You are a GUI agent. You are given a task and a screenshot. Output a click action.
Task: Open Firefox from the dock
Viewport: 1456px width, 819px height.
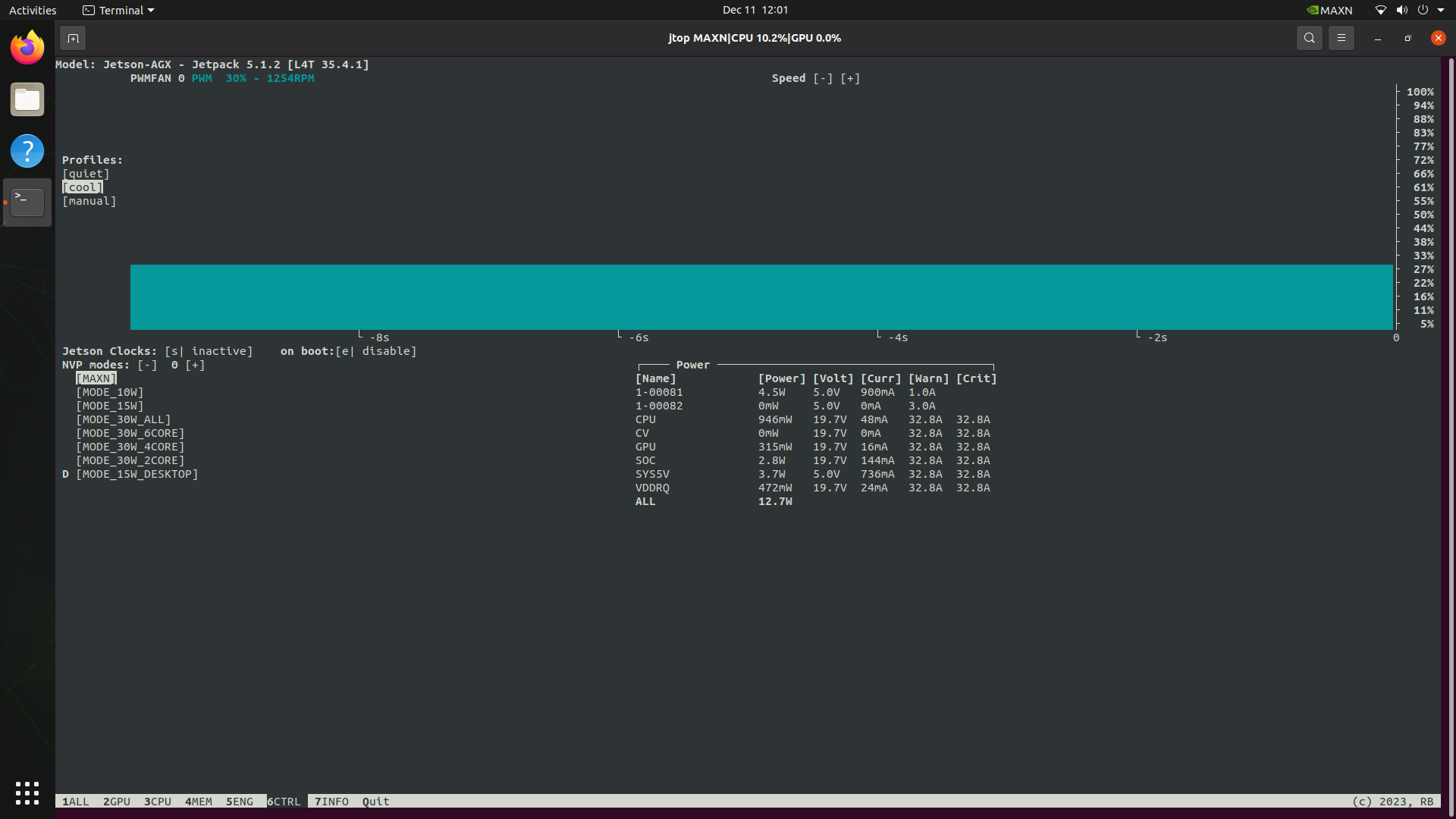pos(27,48)
